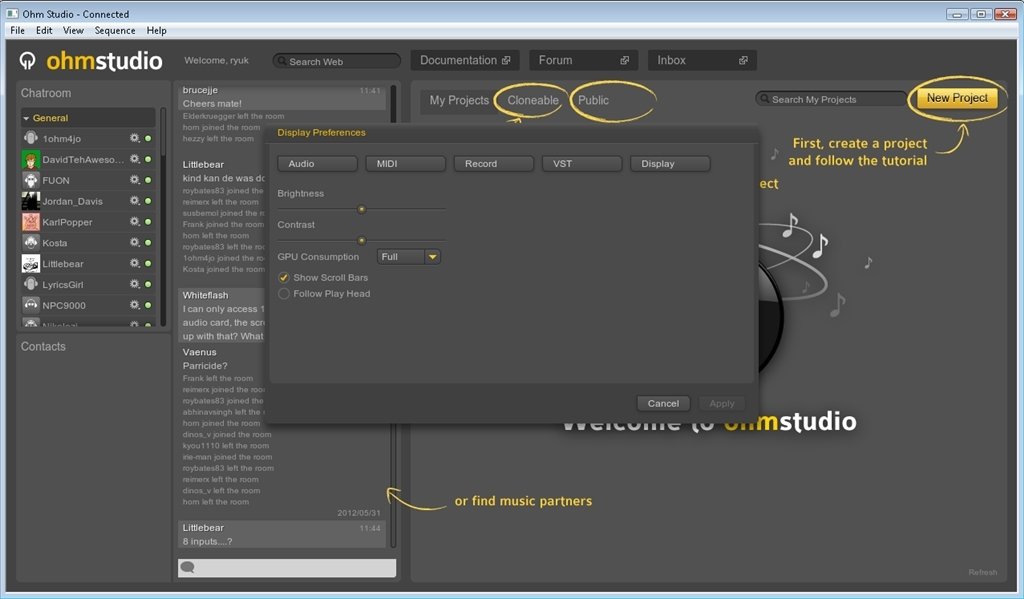1024x599 pixels.
Task: Click the Contrast slider handle
Action: point(361,240)
